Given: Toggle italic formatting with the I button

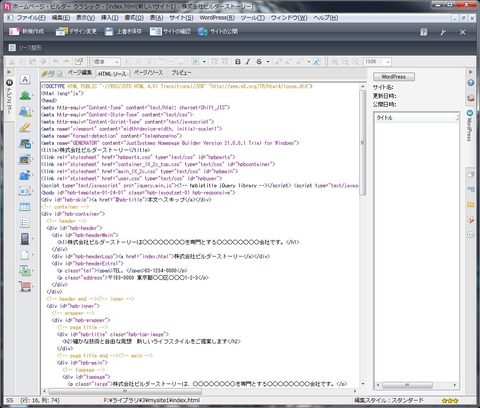Looking at the screenshot, I should [248, 62].
